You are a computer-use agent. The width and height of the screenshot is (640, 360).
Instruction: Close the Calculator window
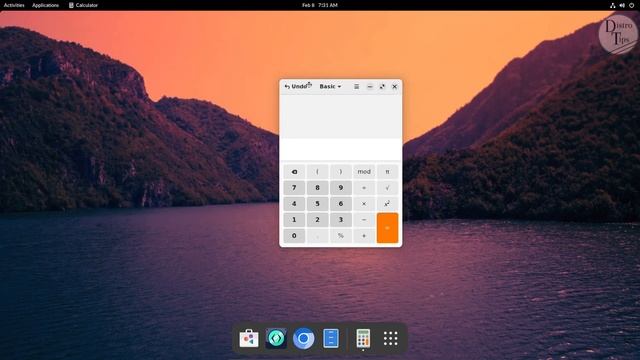[395, 87]
